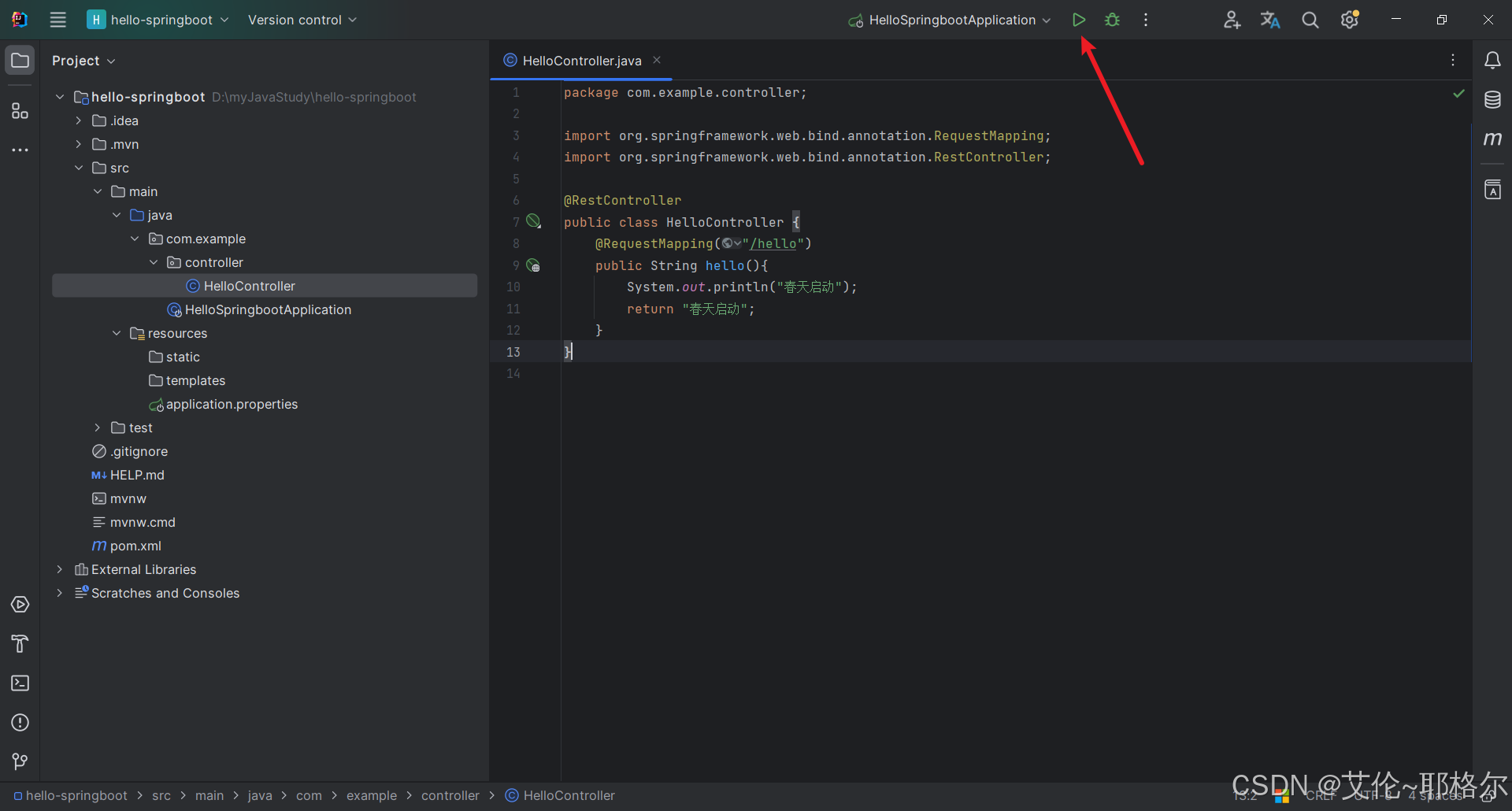
Task: Collapse the resources folder
Action: click(x=117, y=333)
